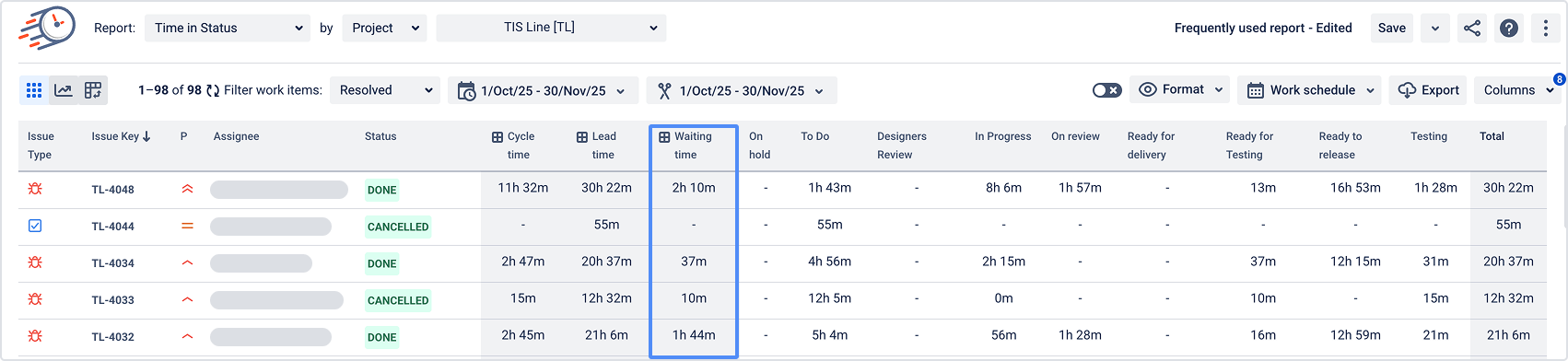Open the Resolved filter dropdown

[x=385, y=90]
